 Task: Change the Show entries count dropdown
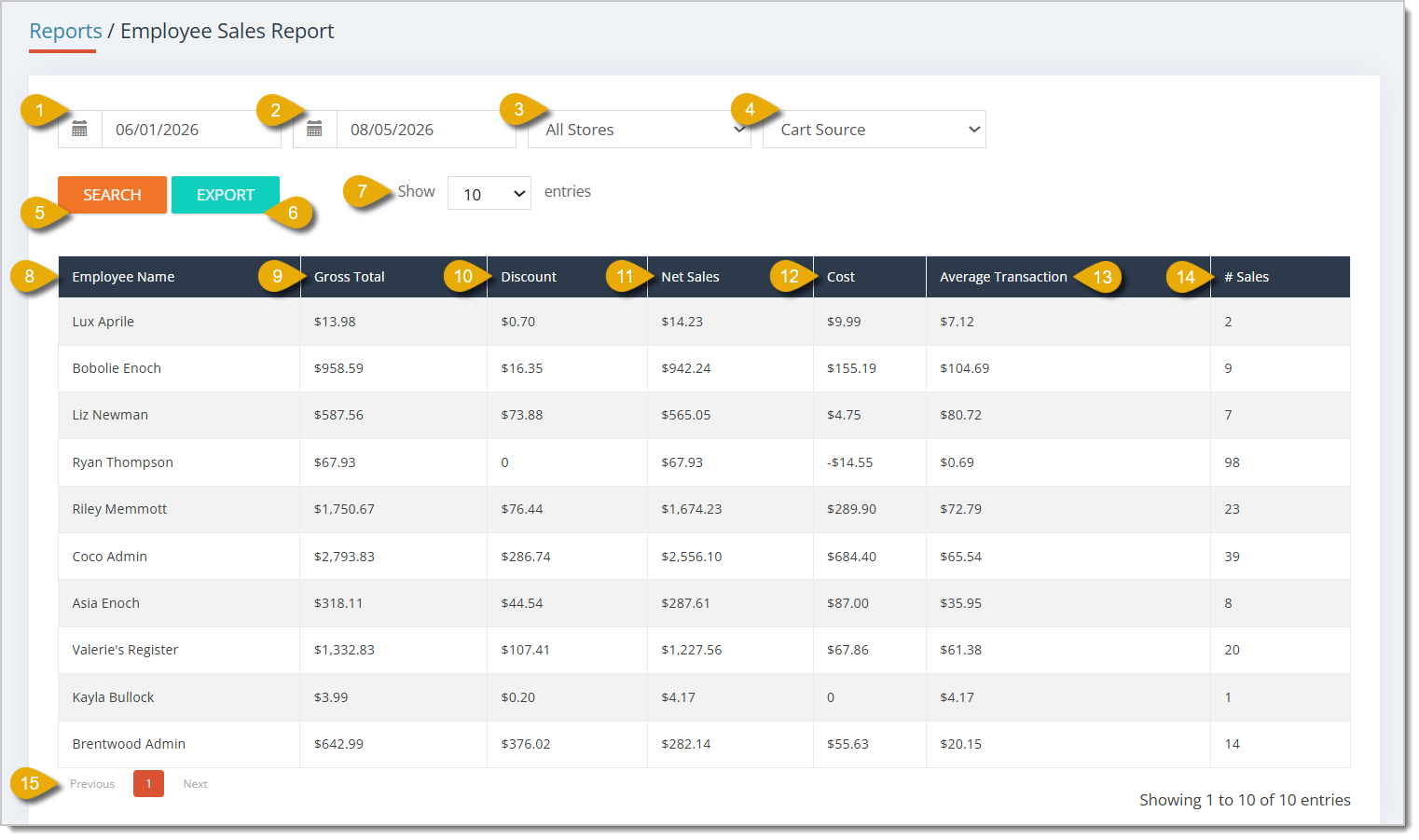pyautogui.click(x=489, y=194)
